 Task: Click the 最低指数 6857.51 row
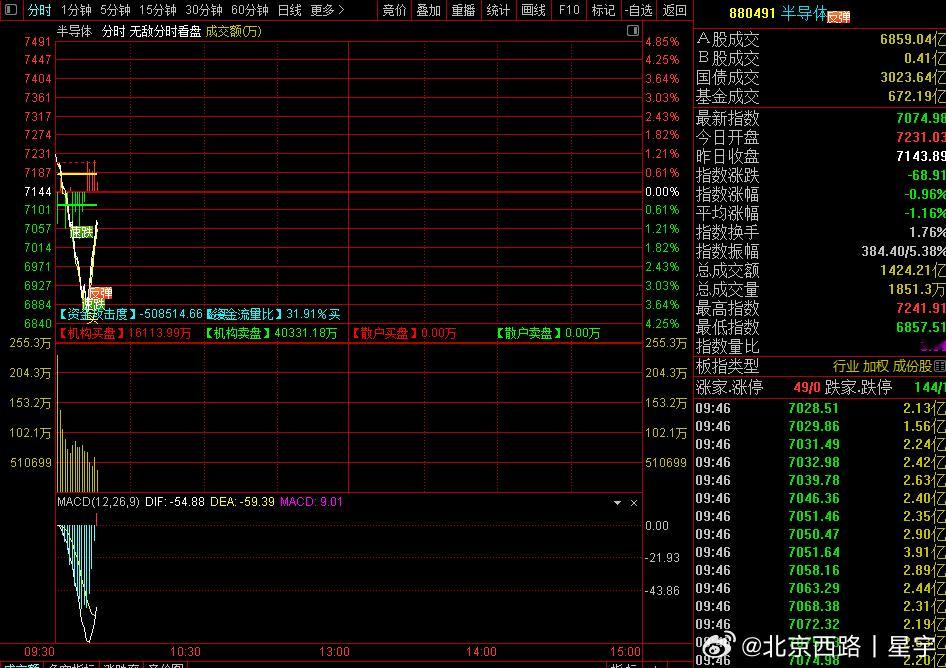(x=820, y=328)
